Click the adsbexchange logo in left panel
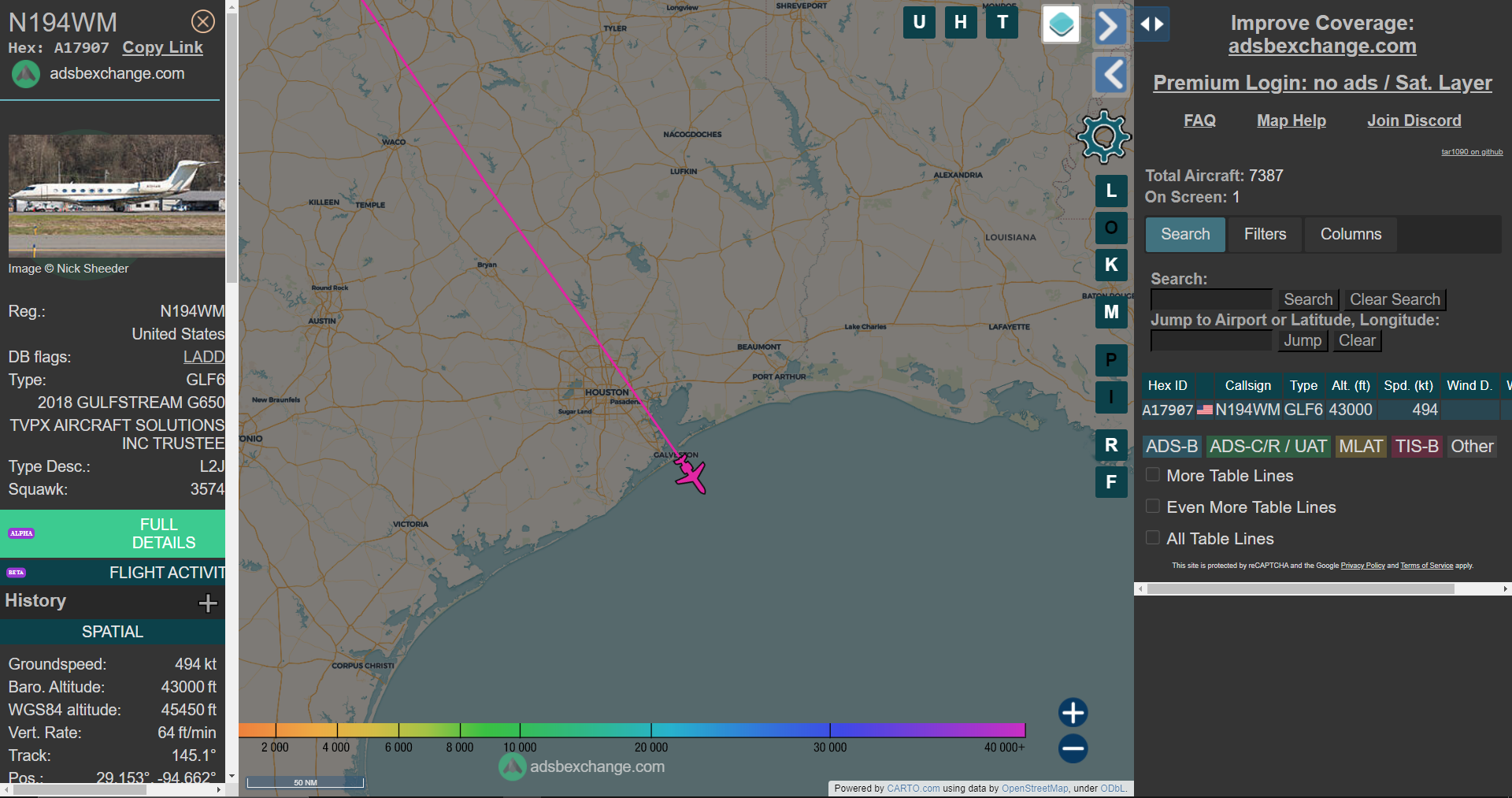Screen dimensions: 1512x798 click(25, 74)
